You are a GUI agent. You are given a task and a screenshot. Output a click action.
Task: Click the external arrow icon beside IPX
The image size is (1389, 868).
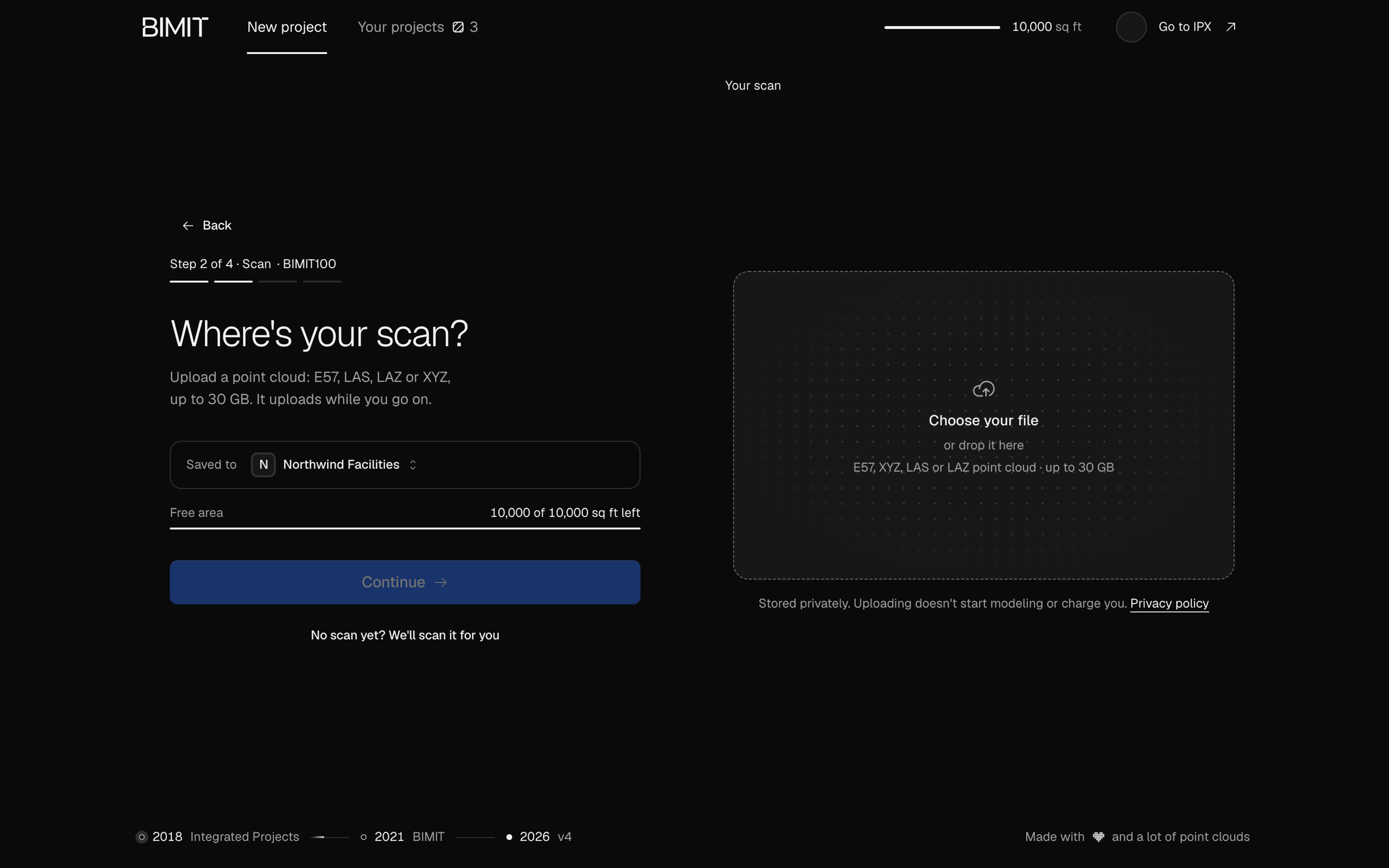click(x=1231, y=27)
